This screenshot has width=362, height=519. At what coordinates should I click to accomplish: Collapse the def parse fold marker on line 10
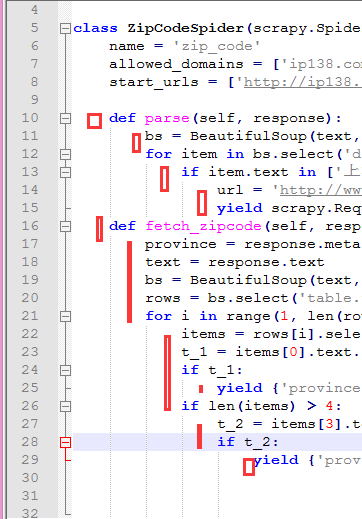[65, 119]
